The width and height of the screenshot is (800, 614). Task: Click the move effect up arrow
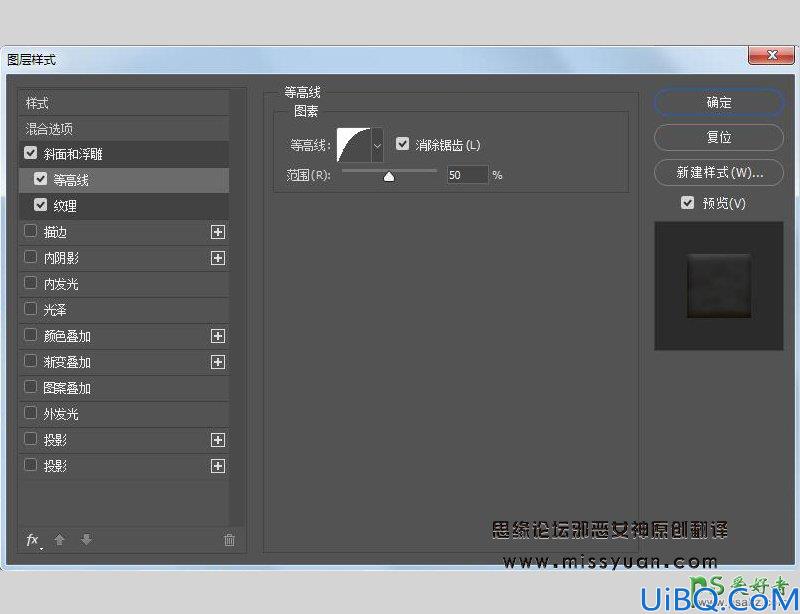pyautogui.click(x=59, y=539)
